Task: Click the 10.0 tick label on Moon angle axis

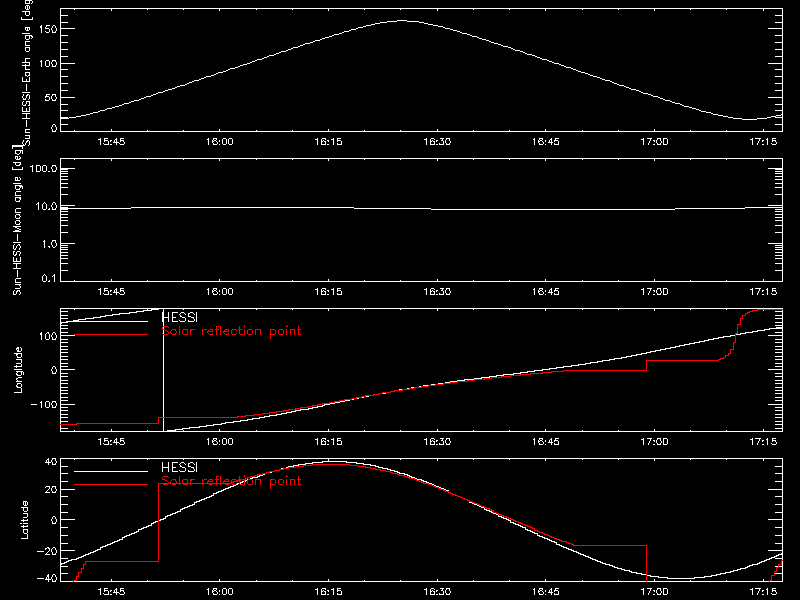Action: click(x=46, y=206)
